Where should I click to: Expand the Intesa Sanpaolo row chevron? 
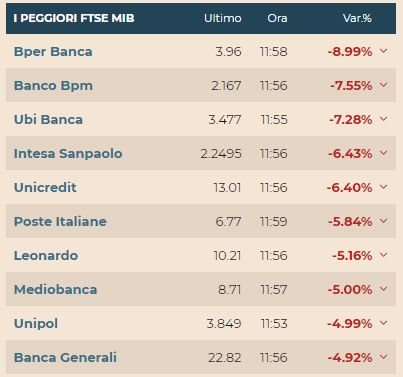384,153
